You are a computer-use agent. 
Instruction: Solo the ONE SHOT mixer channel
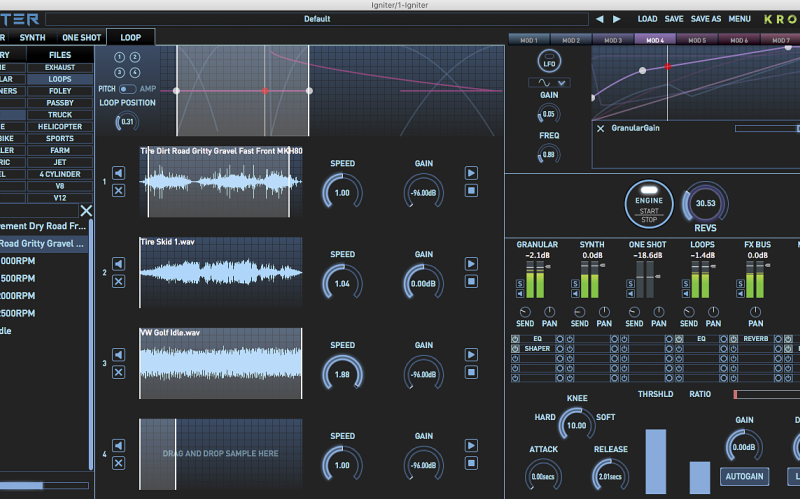tap(631, 284)
